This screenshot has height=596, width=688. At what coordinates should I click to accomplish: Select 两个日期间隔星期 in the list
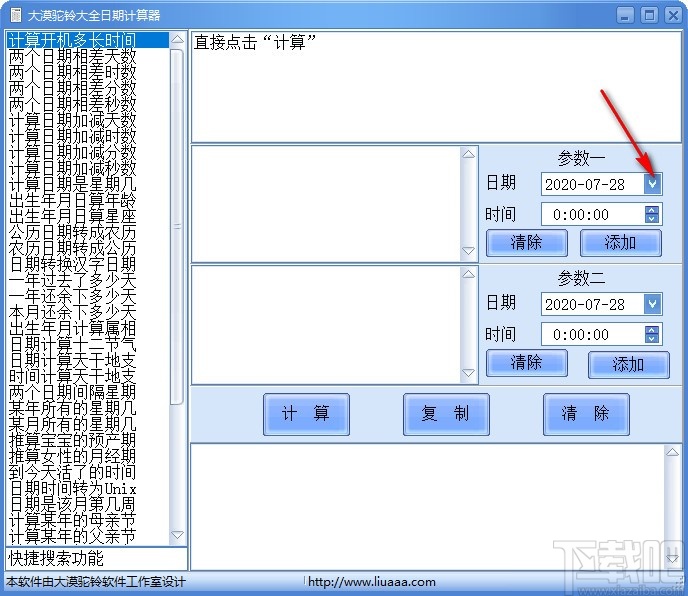(x=87, y=392)
